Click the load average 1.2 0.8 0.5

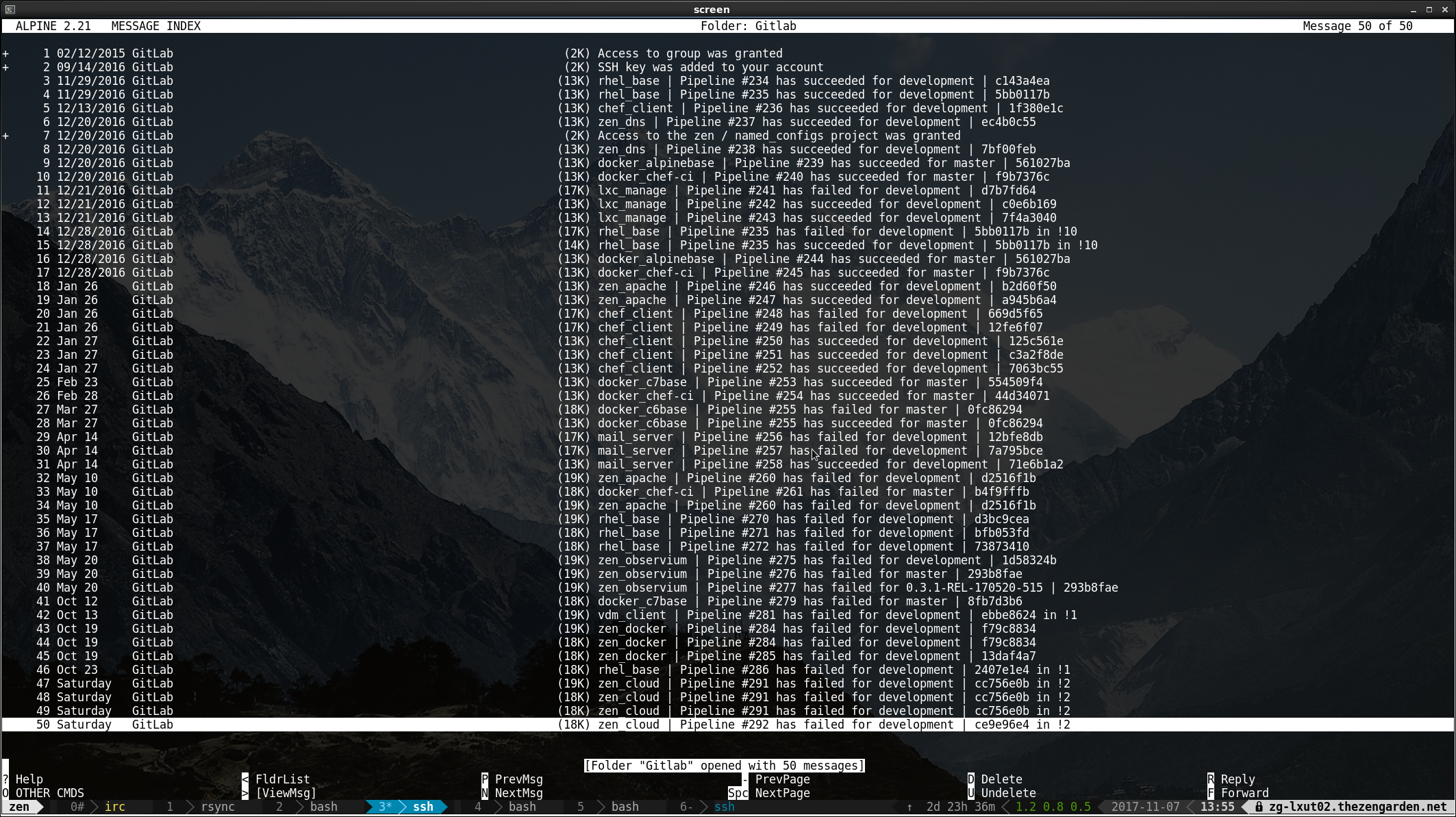pyautogui.click(x=1053, y=807)
